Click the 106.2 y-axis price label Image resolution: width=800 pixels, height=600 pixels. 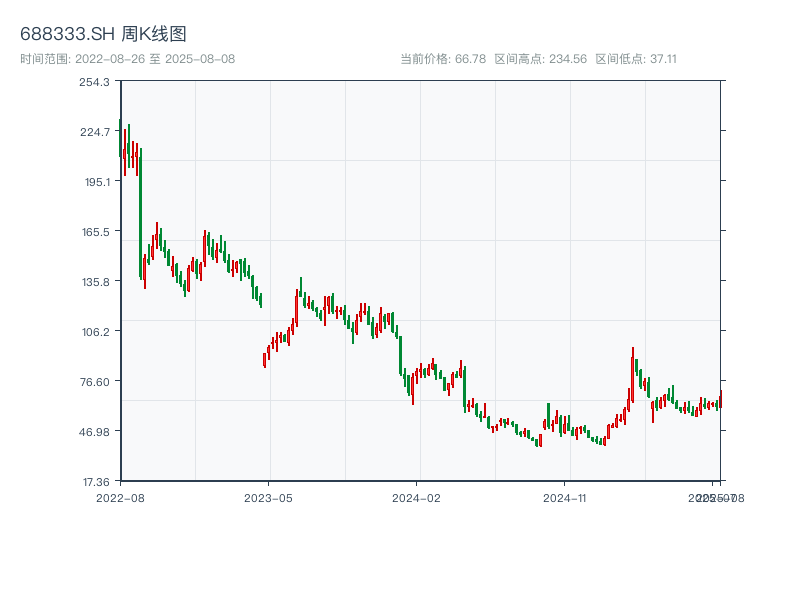pos(95,332)
